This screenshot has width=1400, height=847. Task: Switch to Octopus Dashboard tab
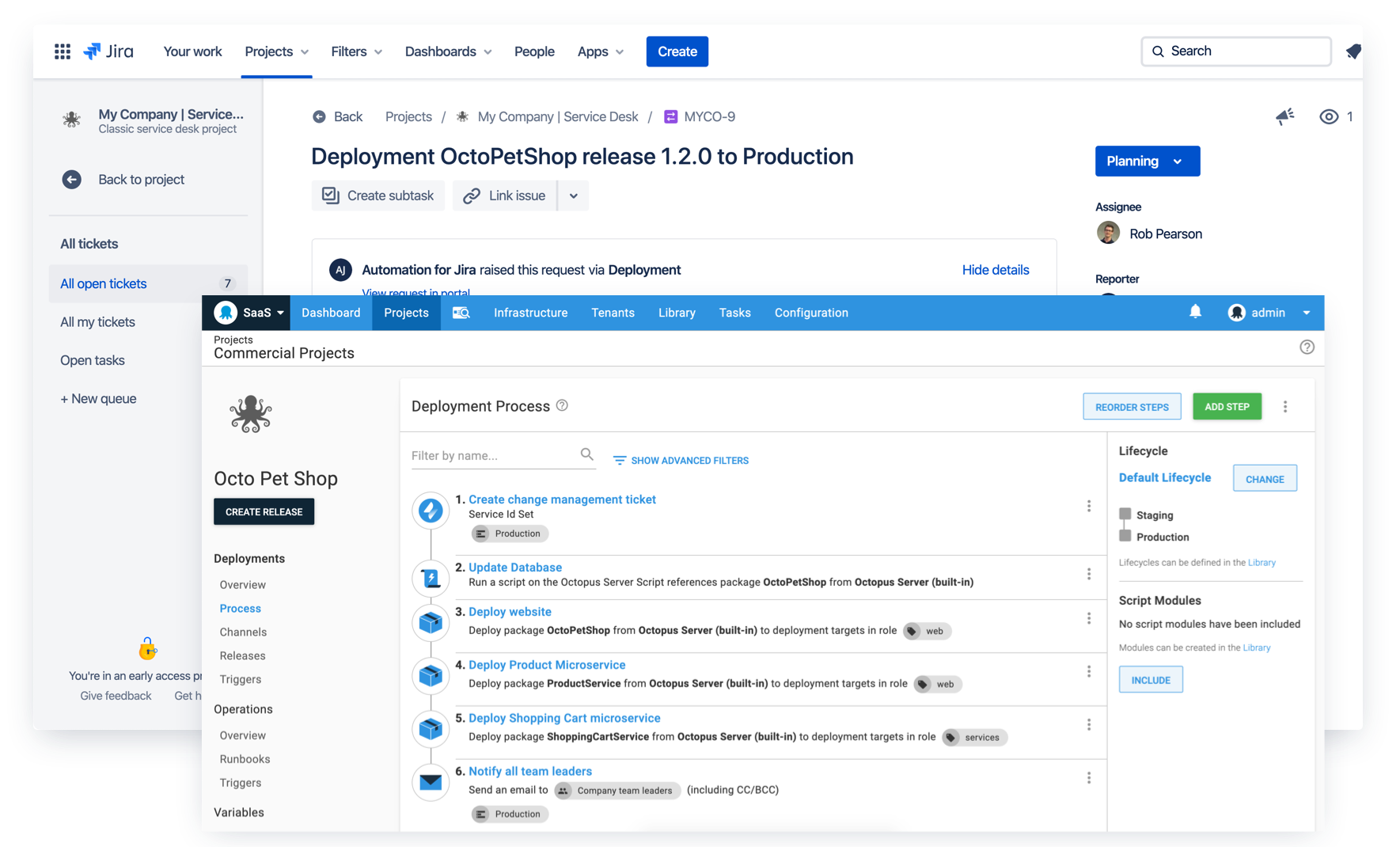click(x=331, y=313)
